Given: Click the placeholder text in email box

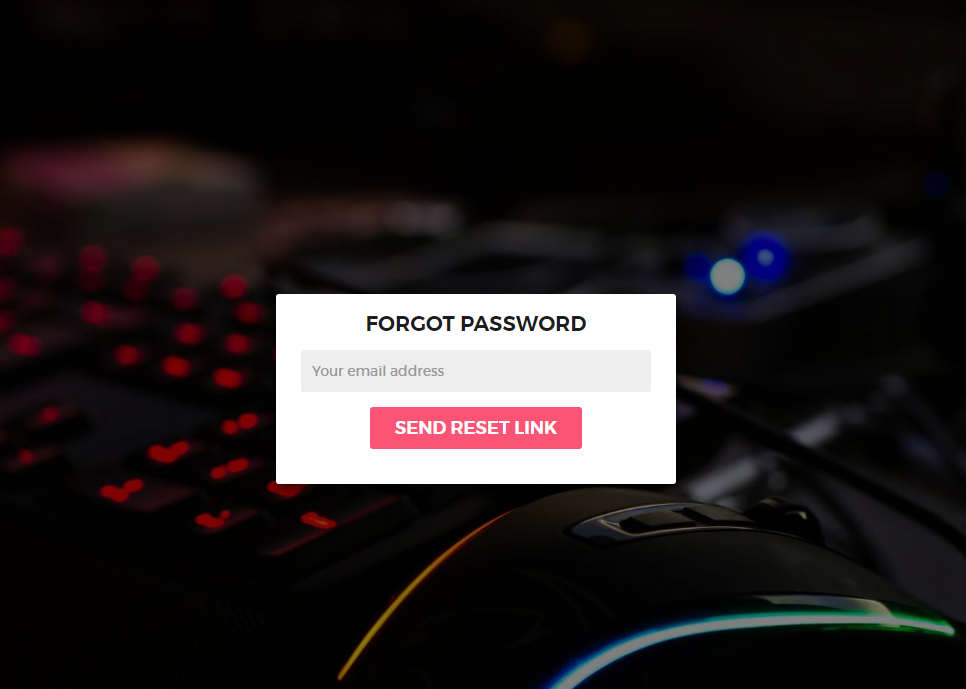Looking at the screenshot, I should pyautogui.click(x=378, y=371).
